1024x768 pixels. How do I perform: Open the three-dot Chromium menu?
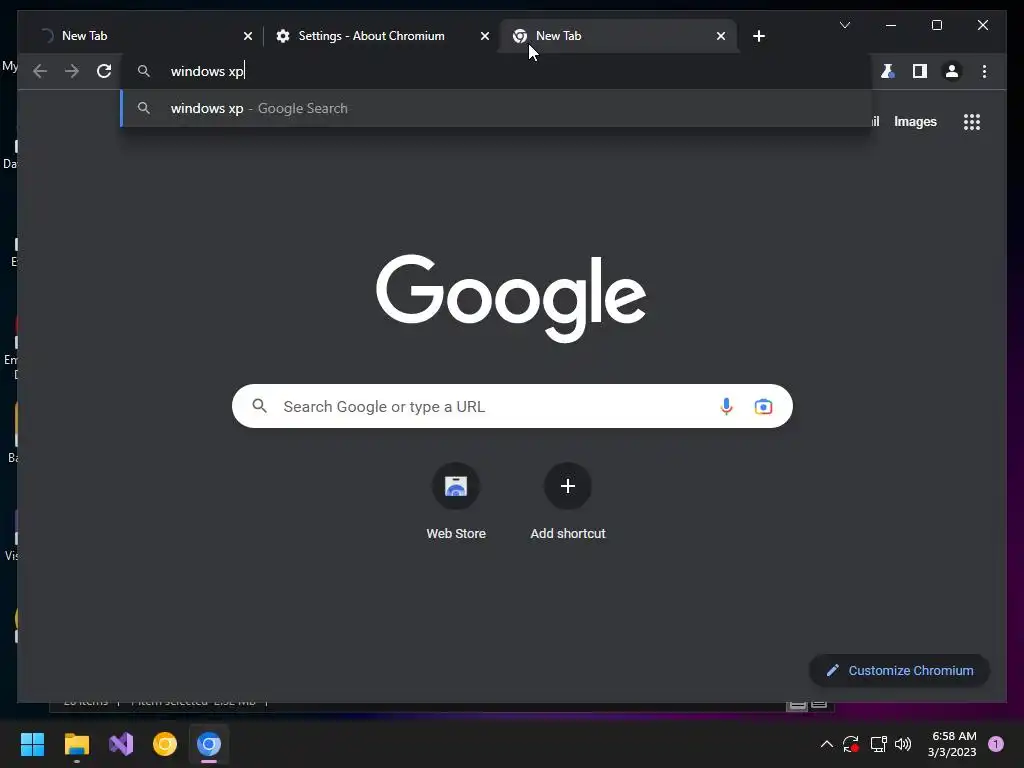point(984,71)
